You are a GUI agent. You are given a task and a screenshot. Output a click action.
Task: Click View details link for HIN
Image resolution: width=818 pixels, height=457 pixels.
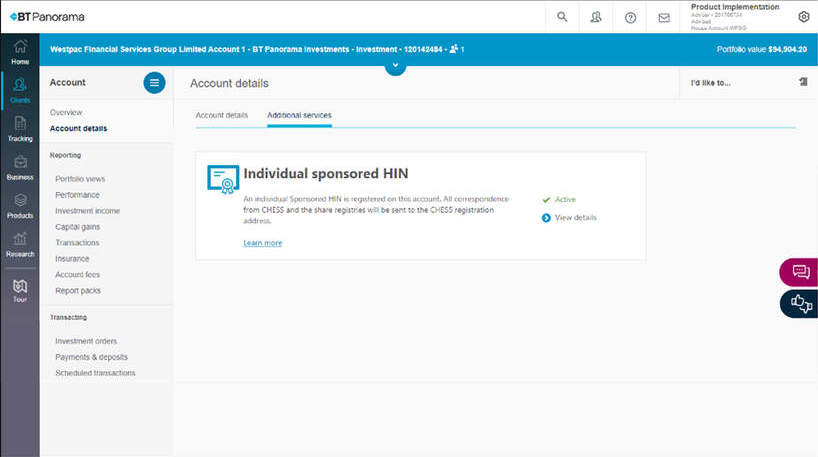[575, 218]
